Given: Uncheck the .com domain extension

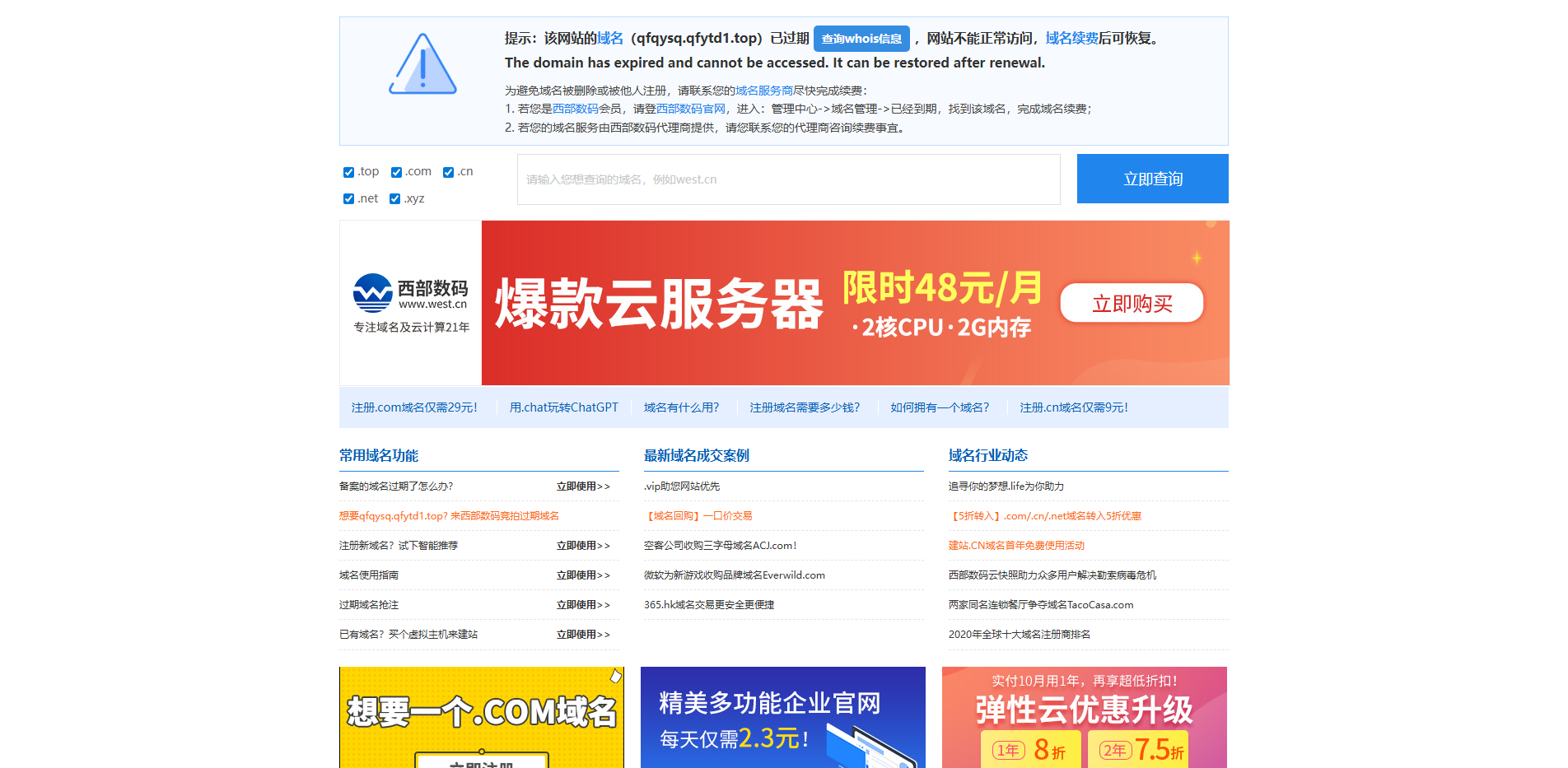Looking at the screenshot, I should pyautogui.click(x=395, y=171).
